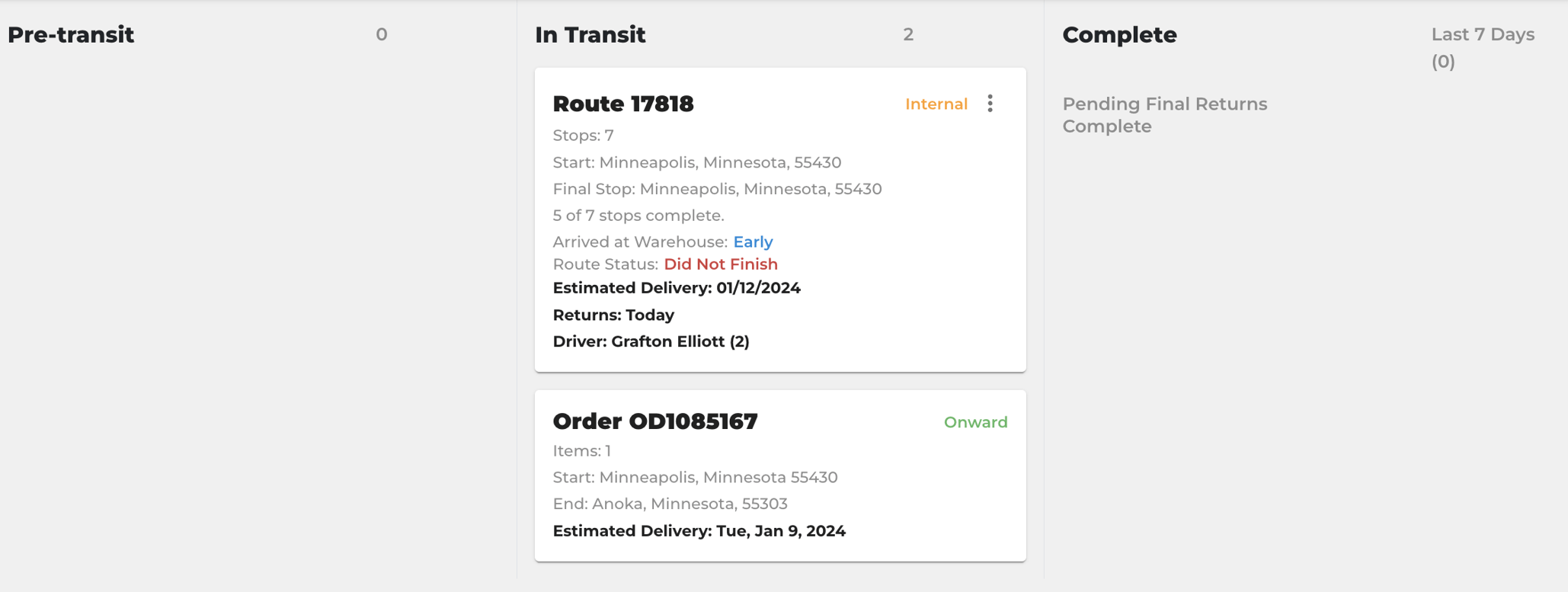This screenshot has width=1568, height=592.
Task: Click the Did Not Finish route status
Action: click(721, 264)
